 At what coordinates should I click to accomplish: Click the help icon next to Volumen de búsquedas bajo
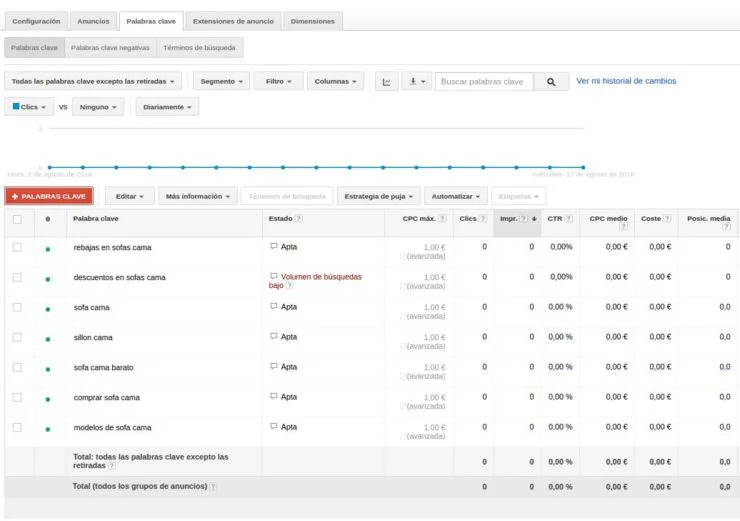click(290, 286)
